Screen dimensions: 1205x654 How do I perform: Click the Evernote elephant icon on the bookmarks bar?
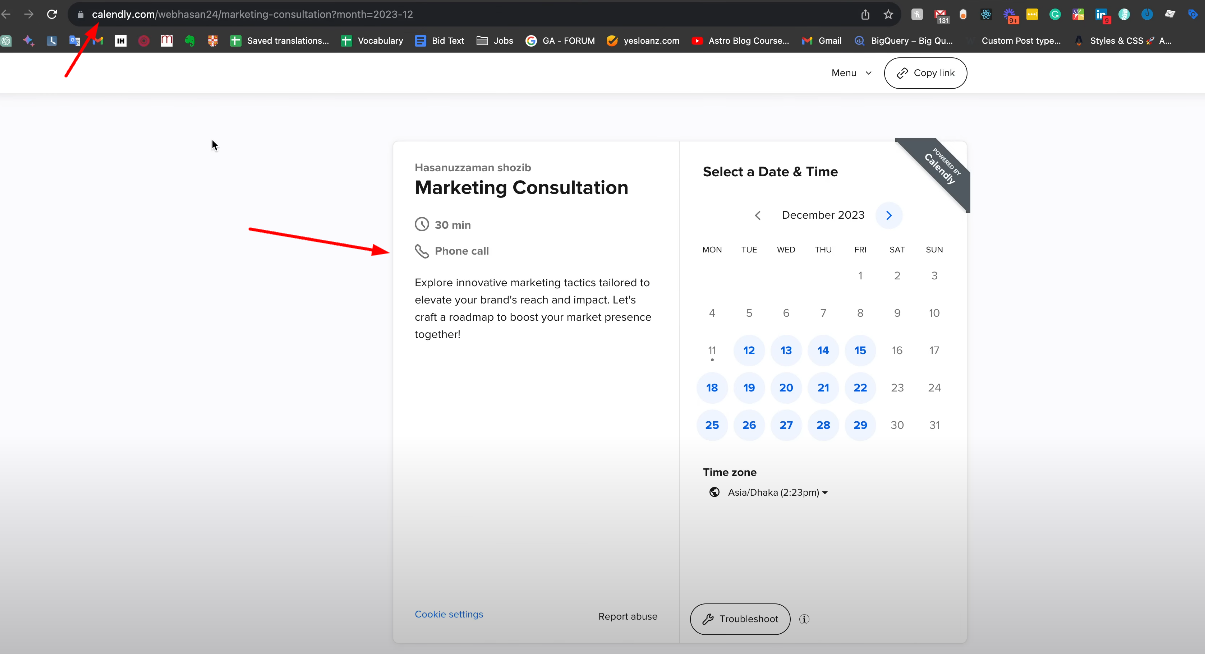(x=191, y=41)
